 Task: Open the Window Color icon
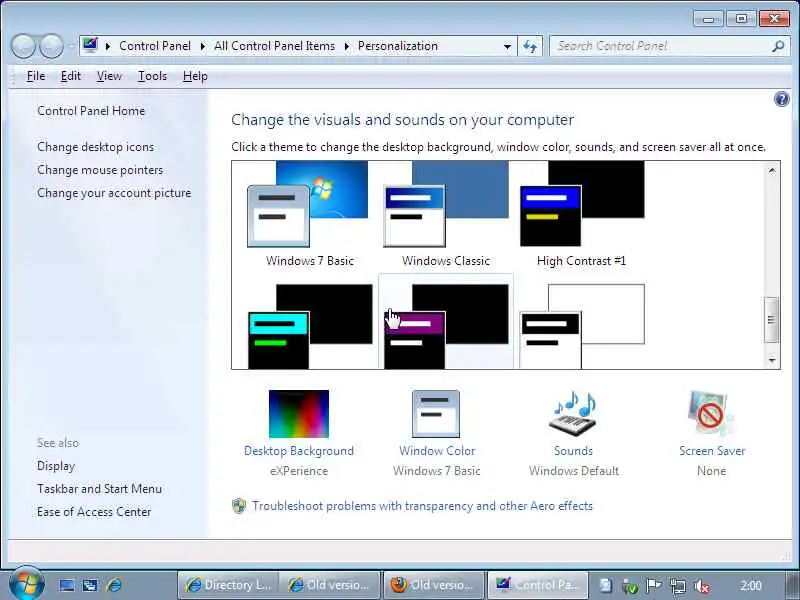click(436, 414)
